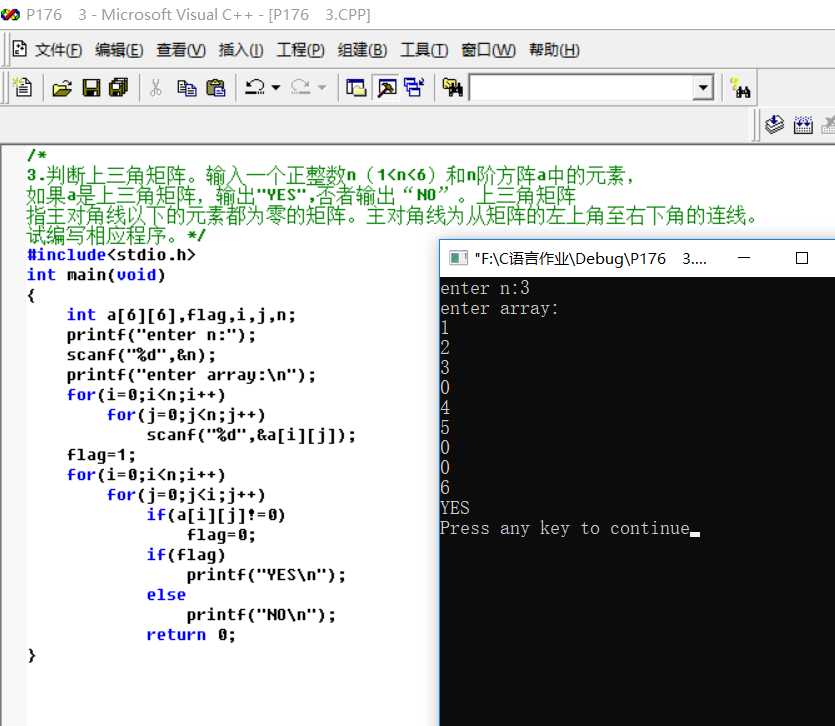
Task: Minimize the console output window
Action: [x=744, y=258]
